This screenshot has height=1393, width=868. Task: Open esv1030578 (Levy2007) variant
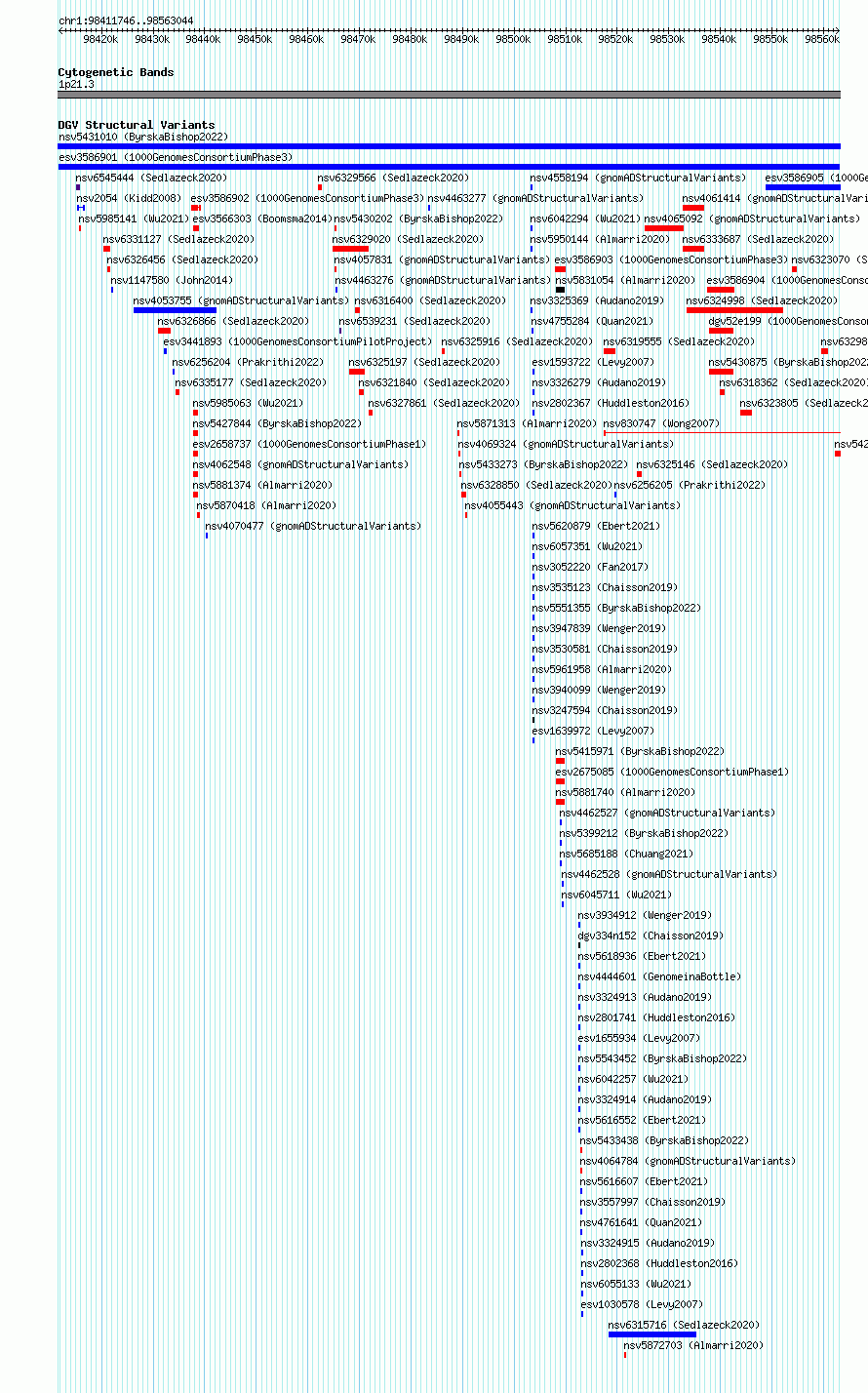[x=642, y=1305]
